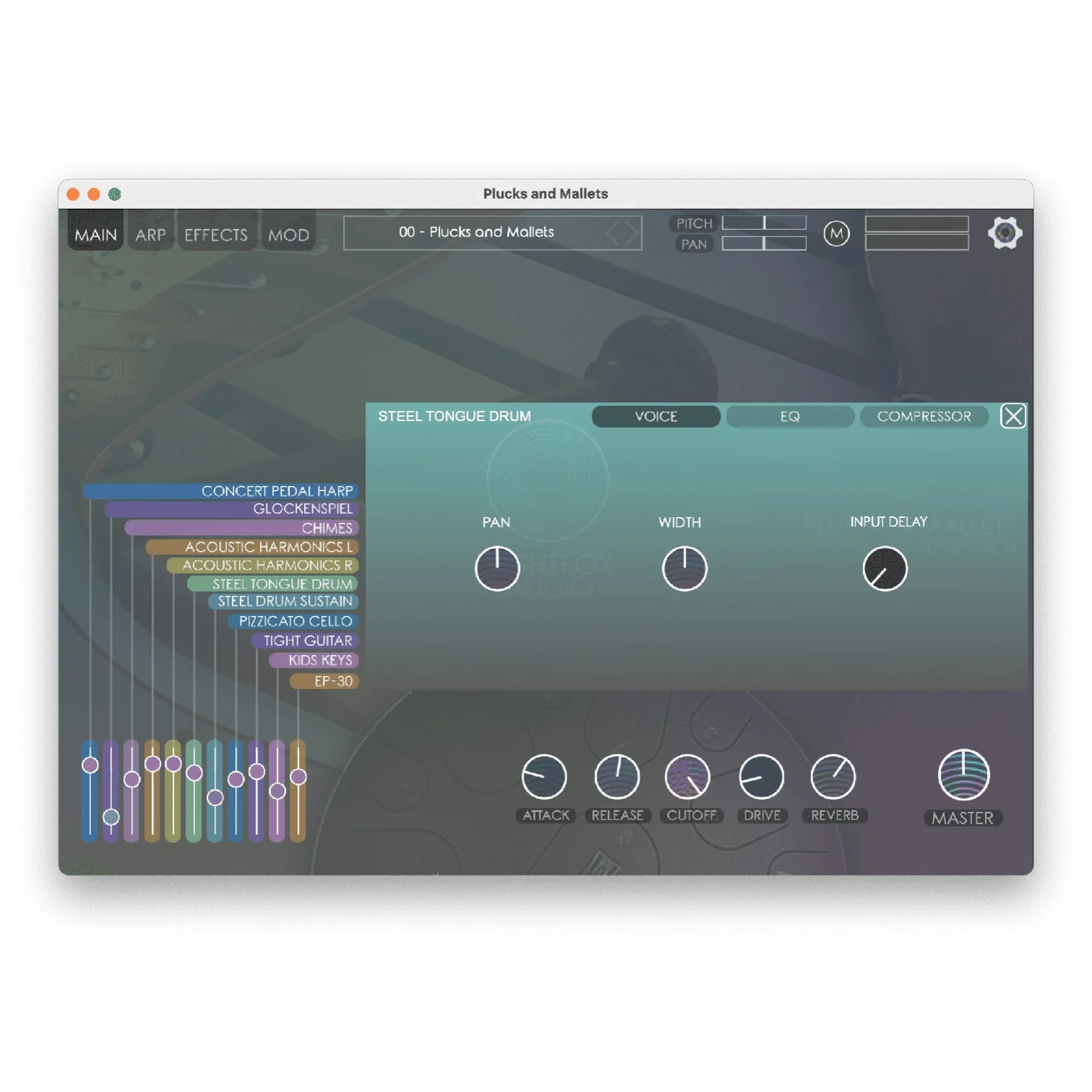Click the yellow macOS minimize button

click(x=94, y=194)
